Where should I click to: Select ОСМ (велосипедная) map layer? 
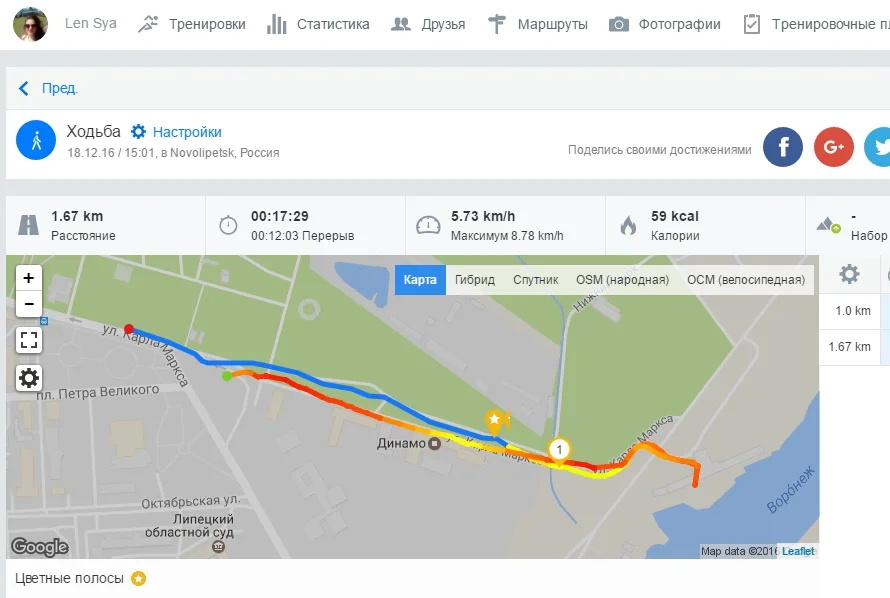(x=746, y=280)
